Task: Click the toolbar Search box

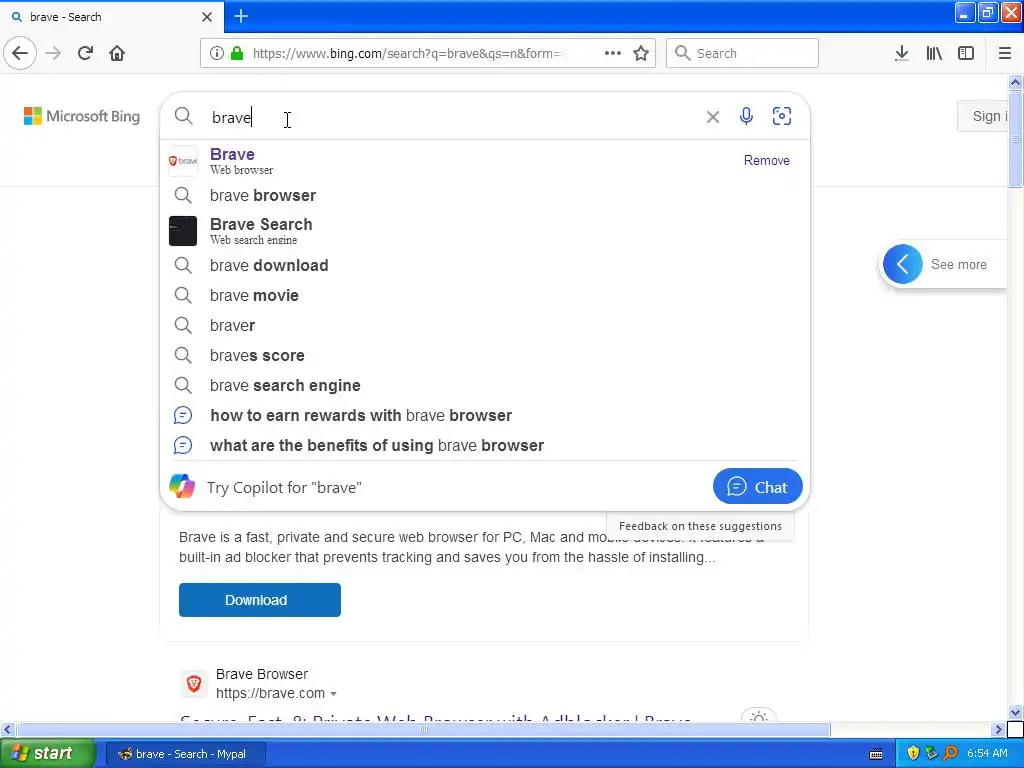Action: pyautogui.click(x=743, y=53)
